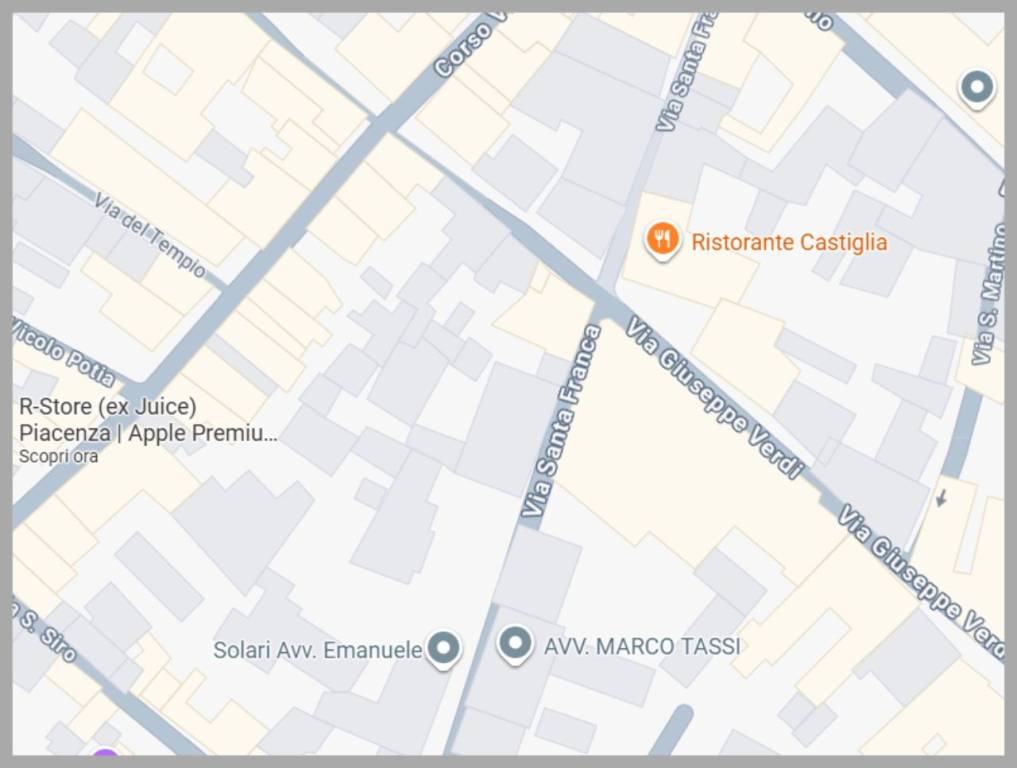Viewport: 1017px width, 768px height.
Task: Click the one-way arrow near Via S. Martino
Action: pyautogui.click(x=942, y=498)
